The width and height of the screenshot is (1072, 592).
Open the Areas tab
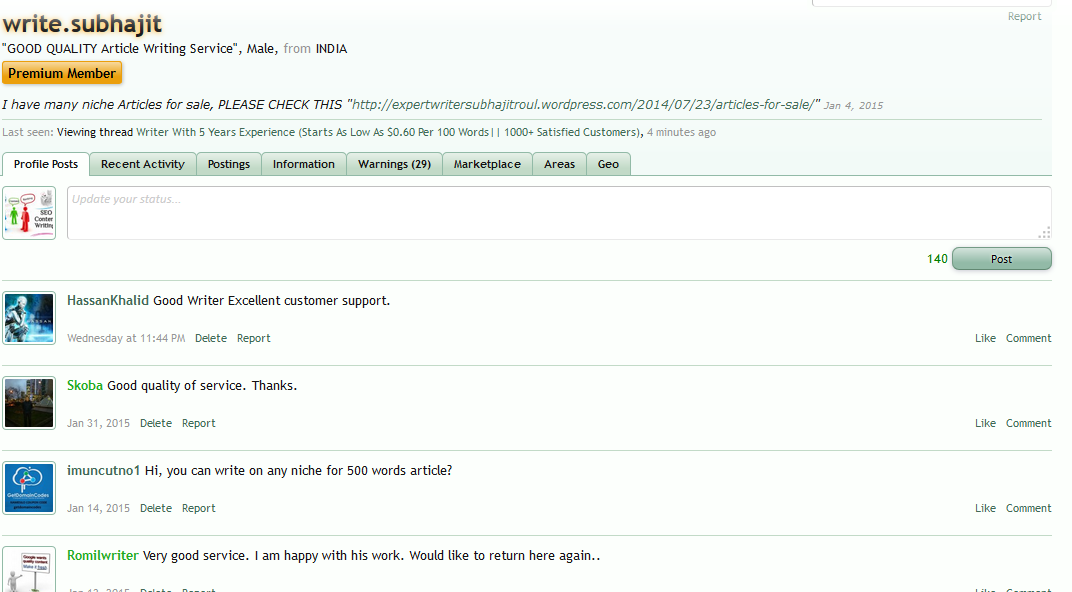[x=559, y=164]
